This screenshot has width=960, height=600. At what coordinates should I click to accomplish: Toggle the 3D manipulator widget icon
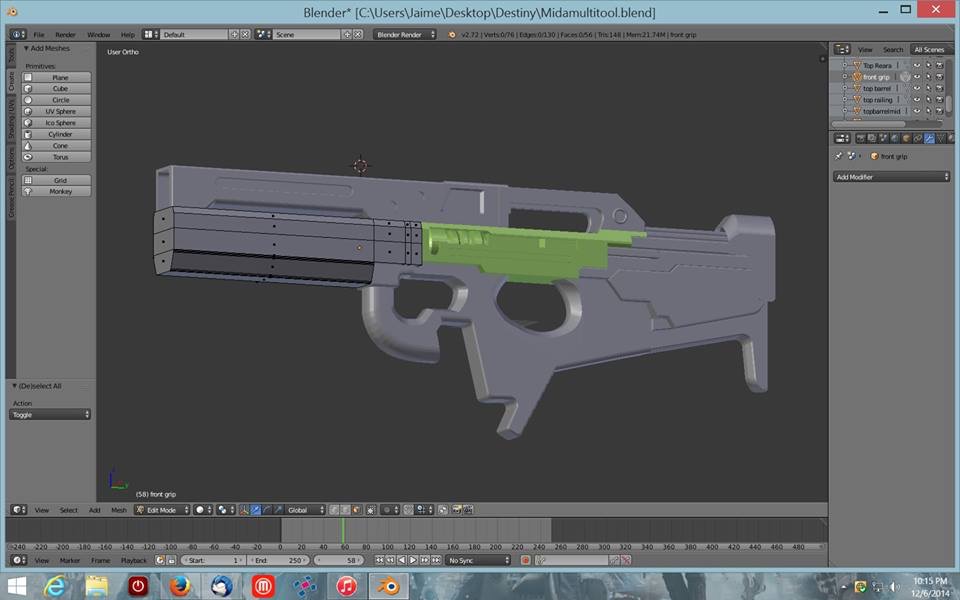pyautogui.click(x=244, y=510)
